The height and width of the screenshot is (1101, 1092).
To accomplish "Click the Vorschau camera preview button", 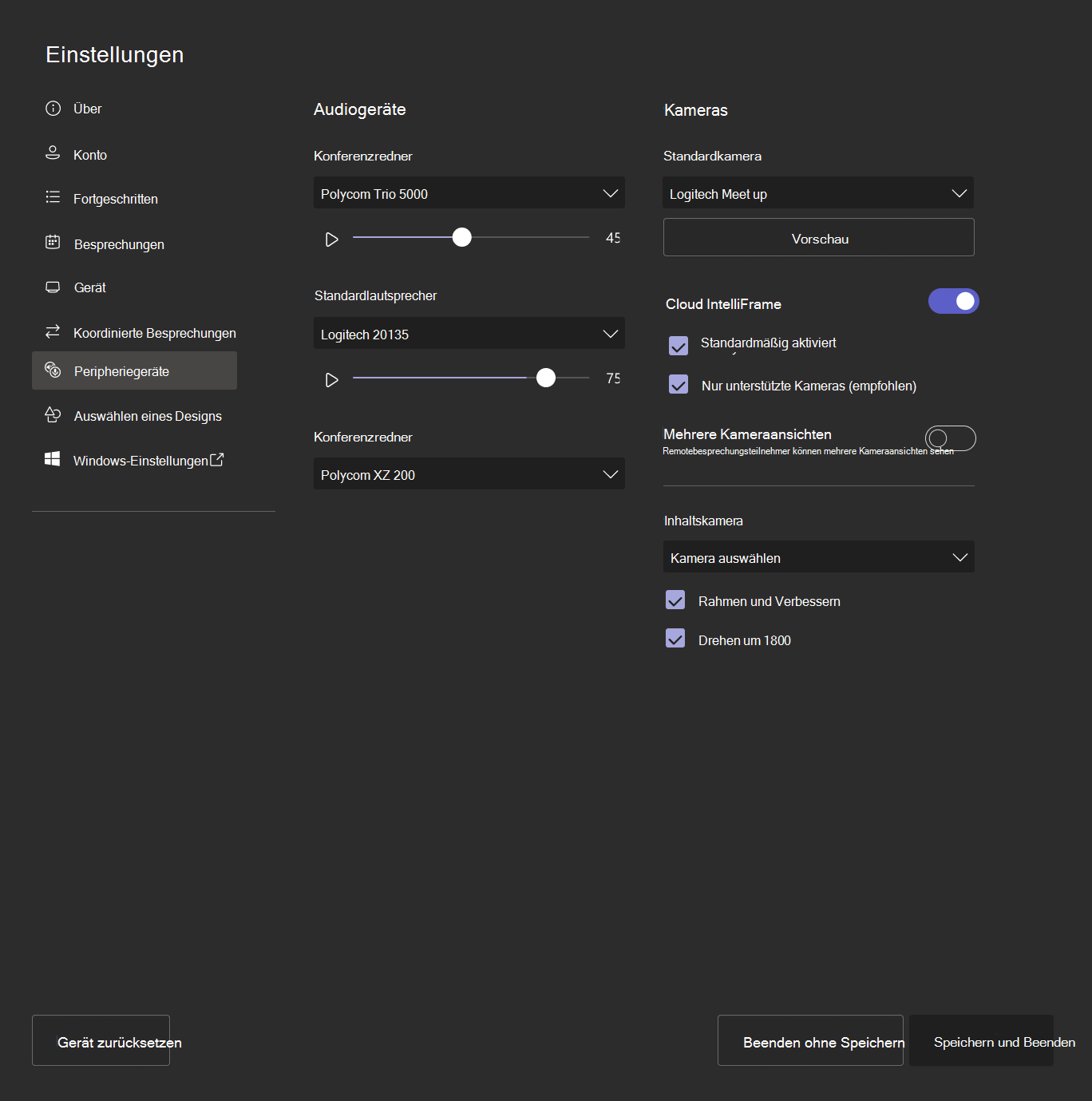I will (x=819, y=237).
